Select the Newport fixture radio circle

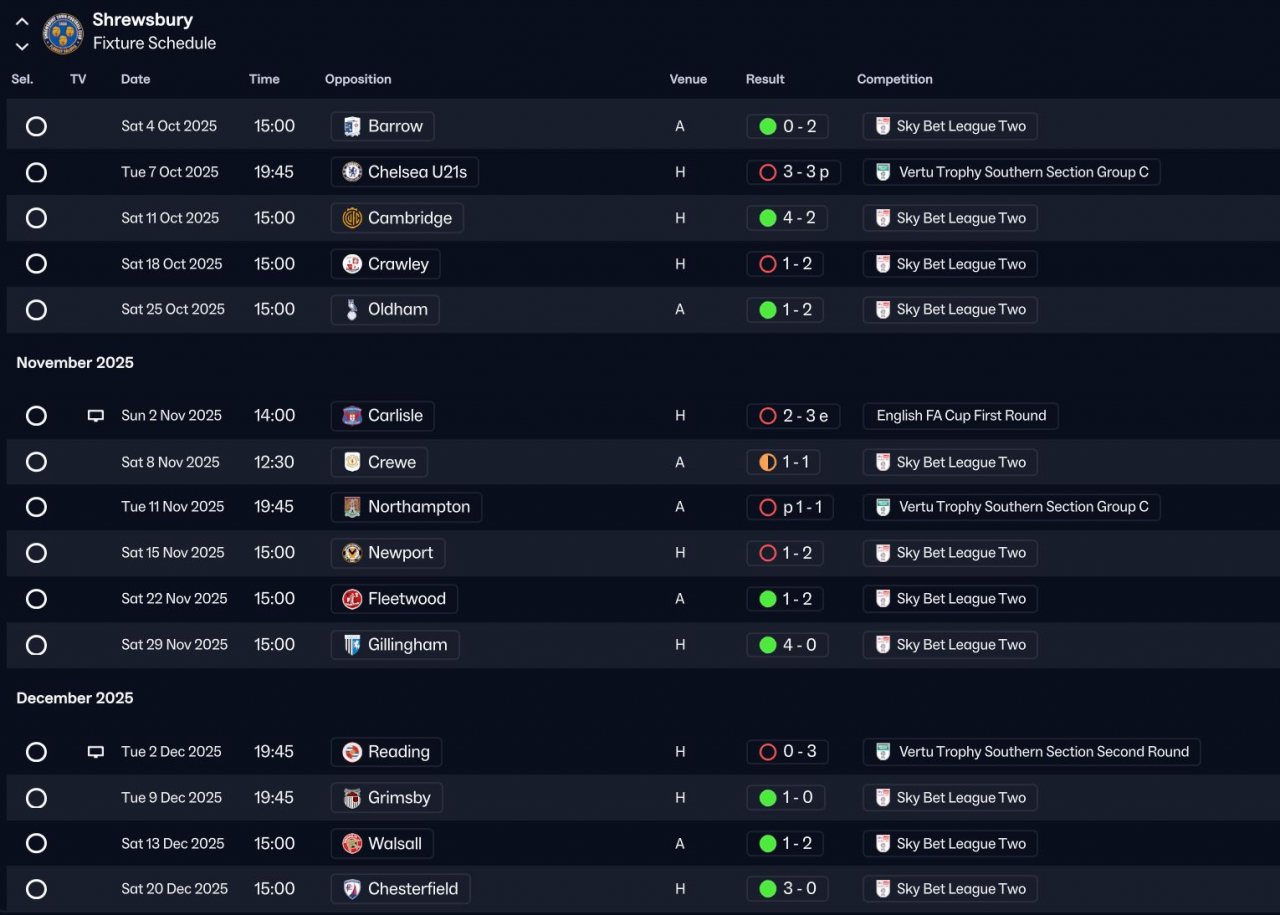coord(36,553)
